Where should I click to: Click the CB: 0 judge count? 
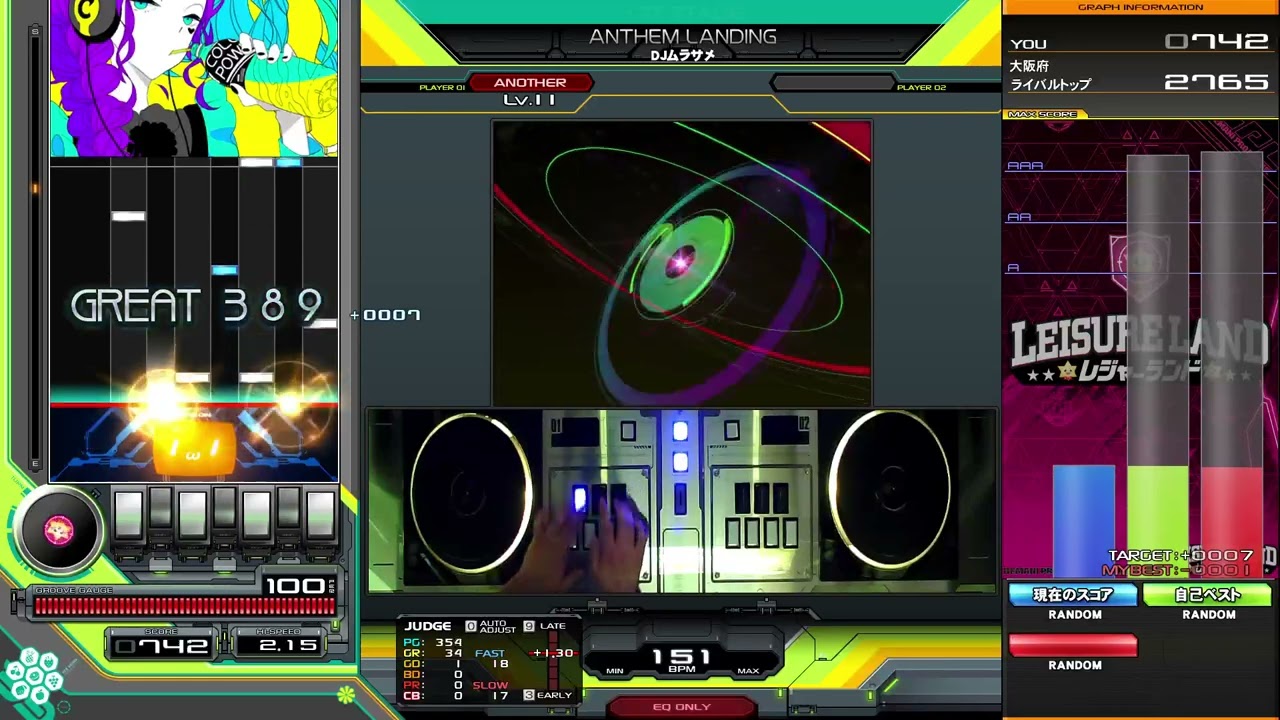pyautogui.click(x=432, y=696)
